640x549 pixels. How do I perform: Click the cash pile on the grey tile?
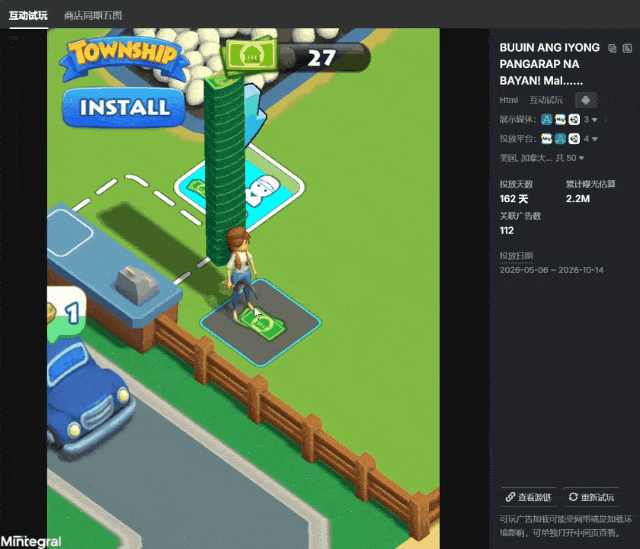(x=262, y=325)
